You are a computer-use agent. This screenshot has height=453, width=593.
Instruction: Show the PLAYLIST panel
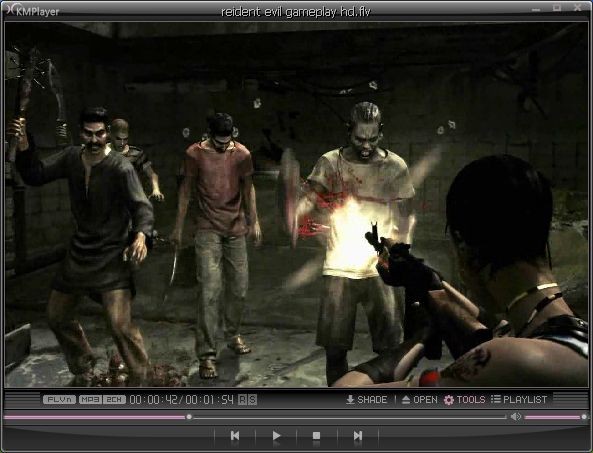click(519, 400)
